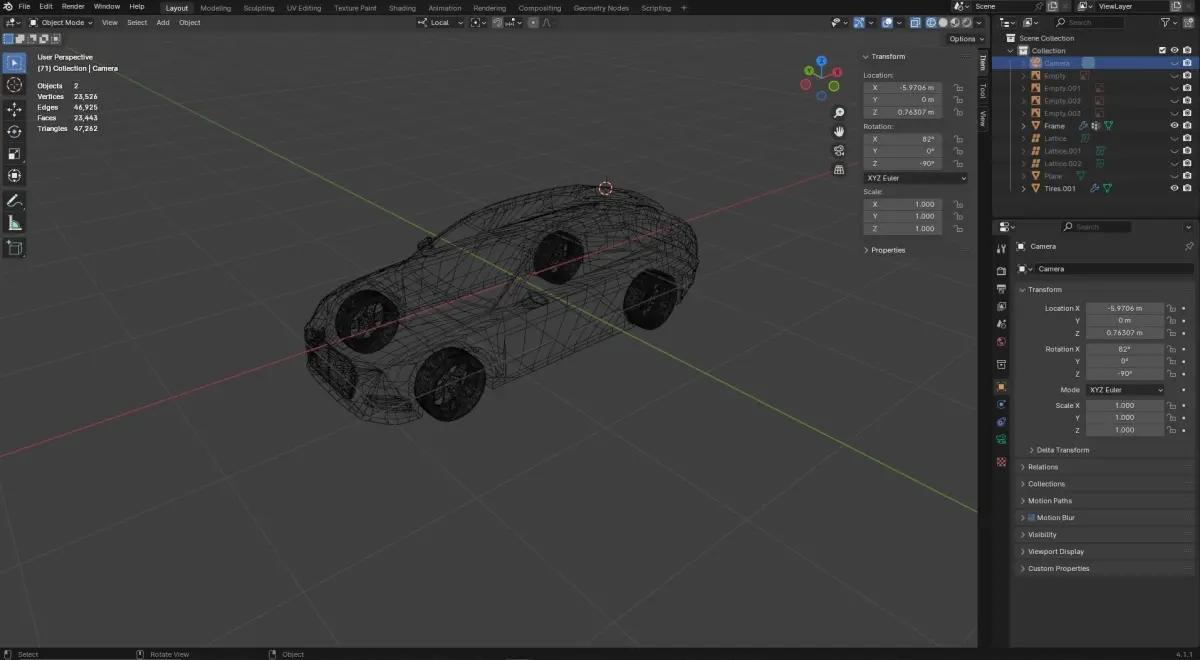Viewport: 1200px width, 660px height.
Task: Select the Select Box tool
Action: (15, 63)
